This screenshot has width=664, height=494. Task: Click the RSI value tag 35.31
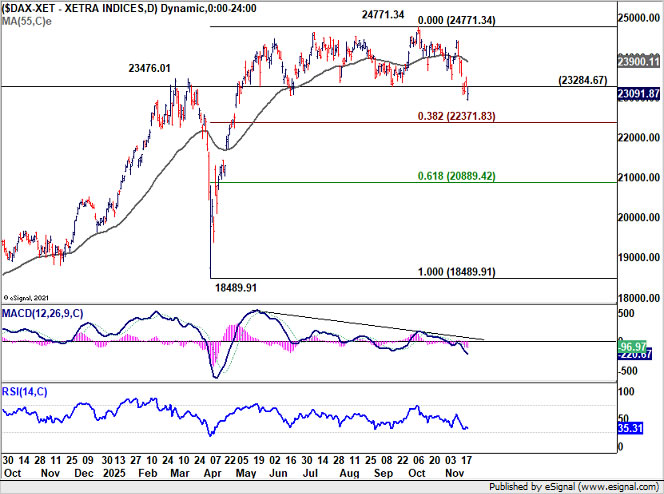point(630,428)
